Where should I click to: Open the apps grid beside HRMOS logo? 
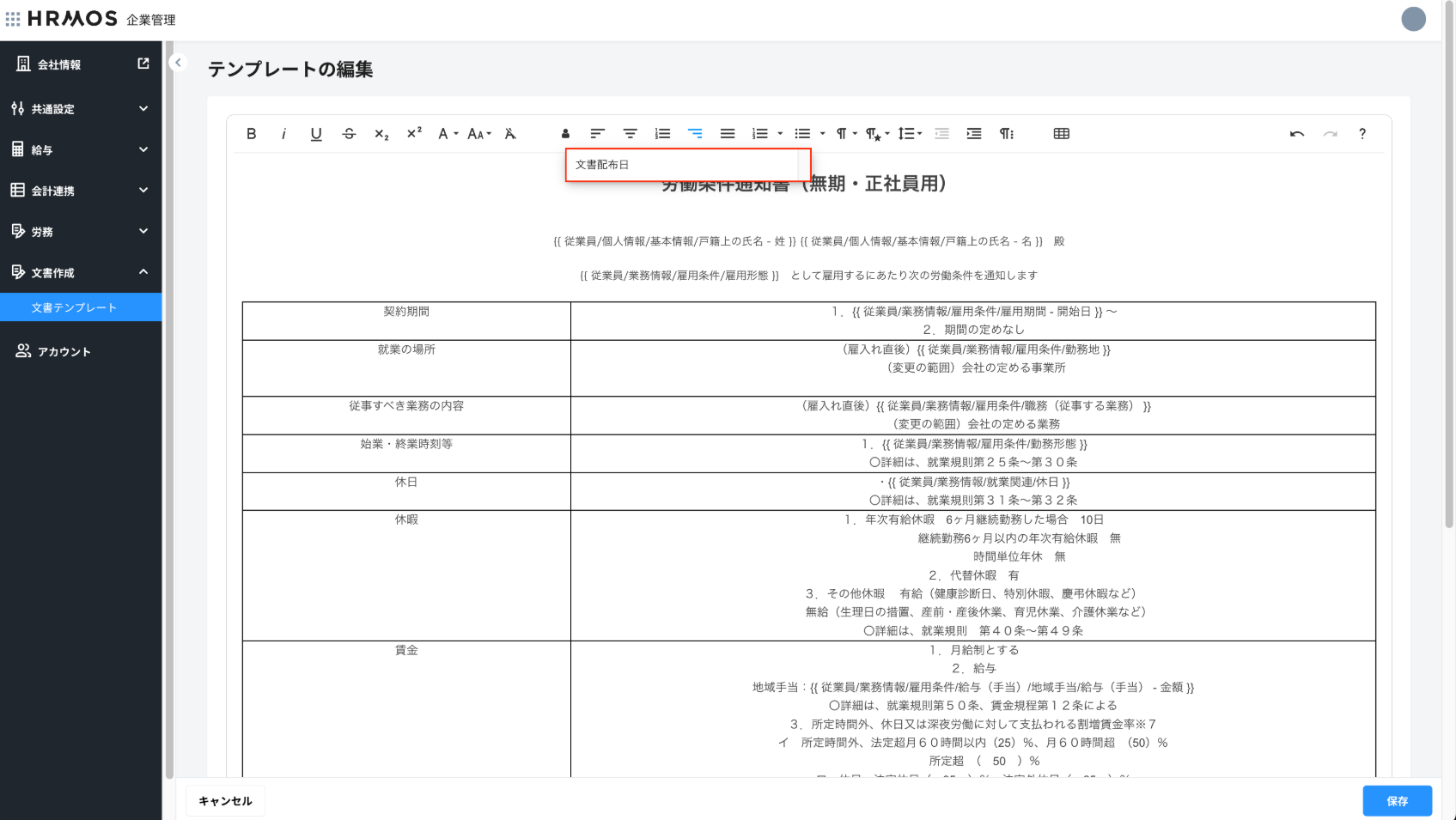pyautogui.click(x=13, y=19)
